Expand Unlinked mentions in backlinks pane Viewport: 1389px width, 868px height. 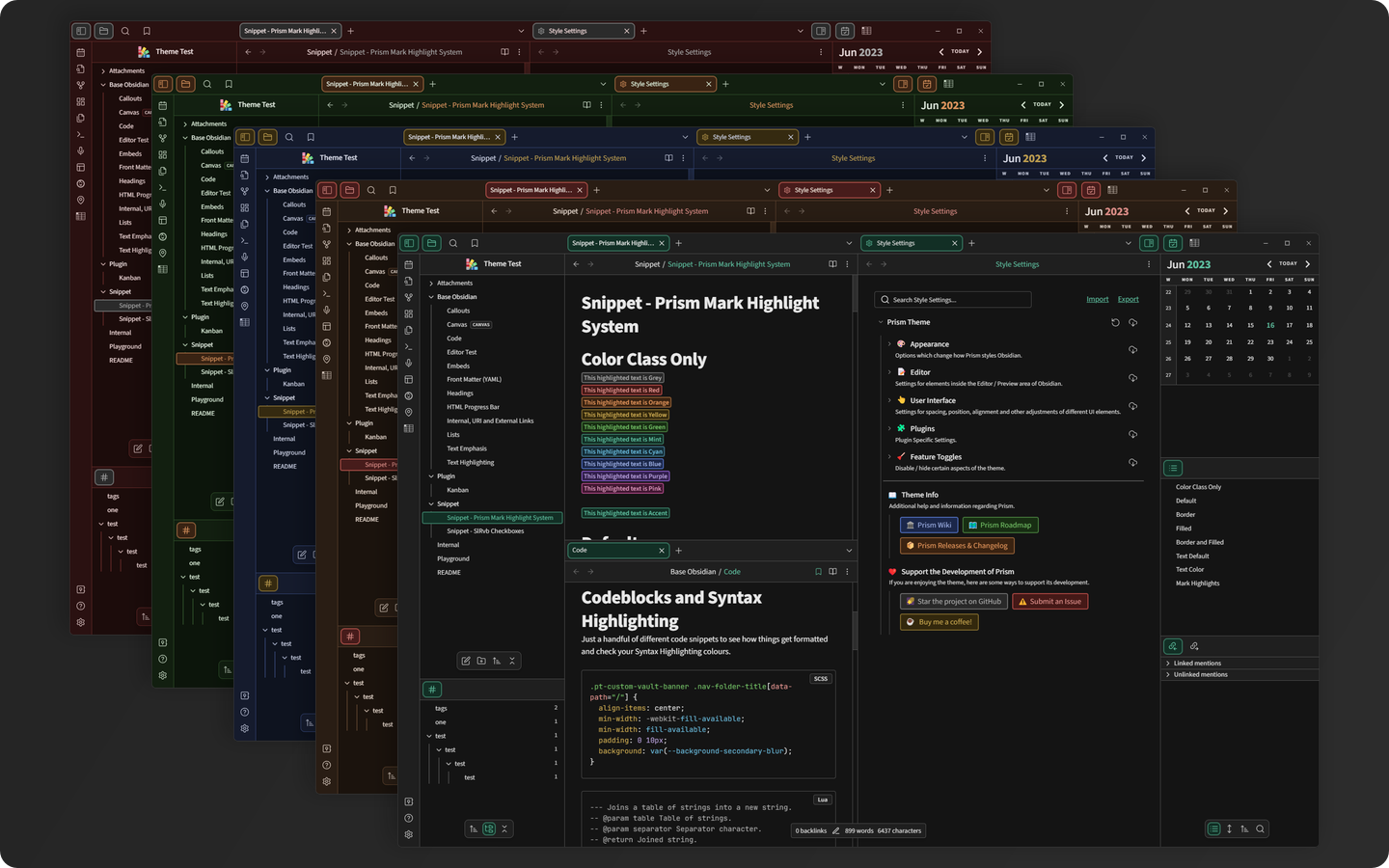[x=1168, y=675]
